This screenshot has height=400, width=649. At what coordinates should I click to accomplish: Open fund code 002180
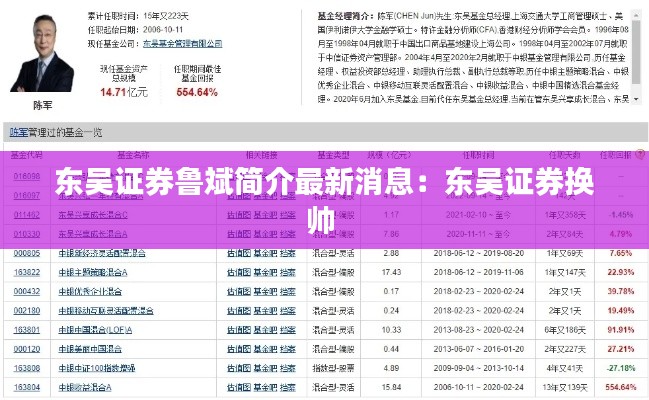pyautogui.click(x=27, y=311)
